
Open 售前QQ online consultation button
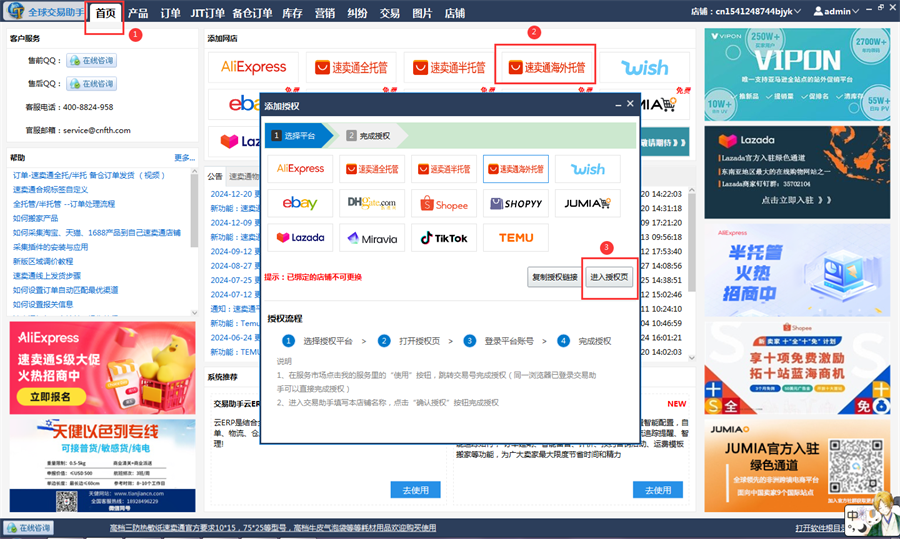point(92,60)
